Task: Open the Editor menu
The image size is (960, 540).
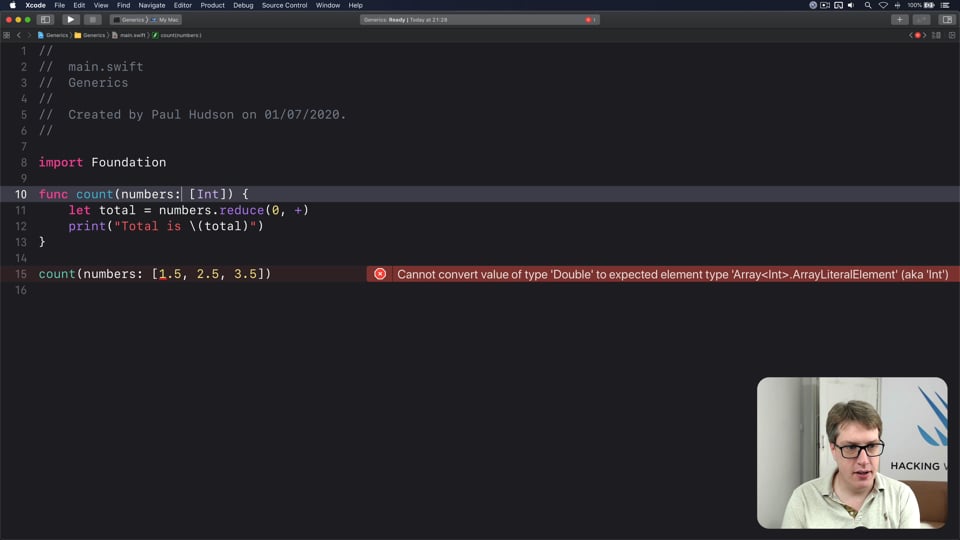Action: tap(182, 5)
